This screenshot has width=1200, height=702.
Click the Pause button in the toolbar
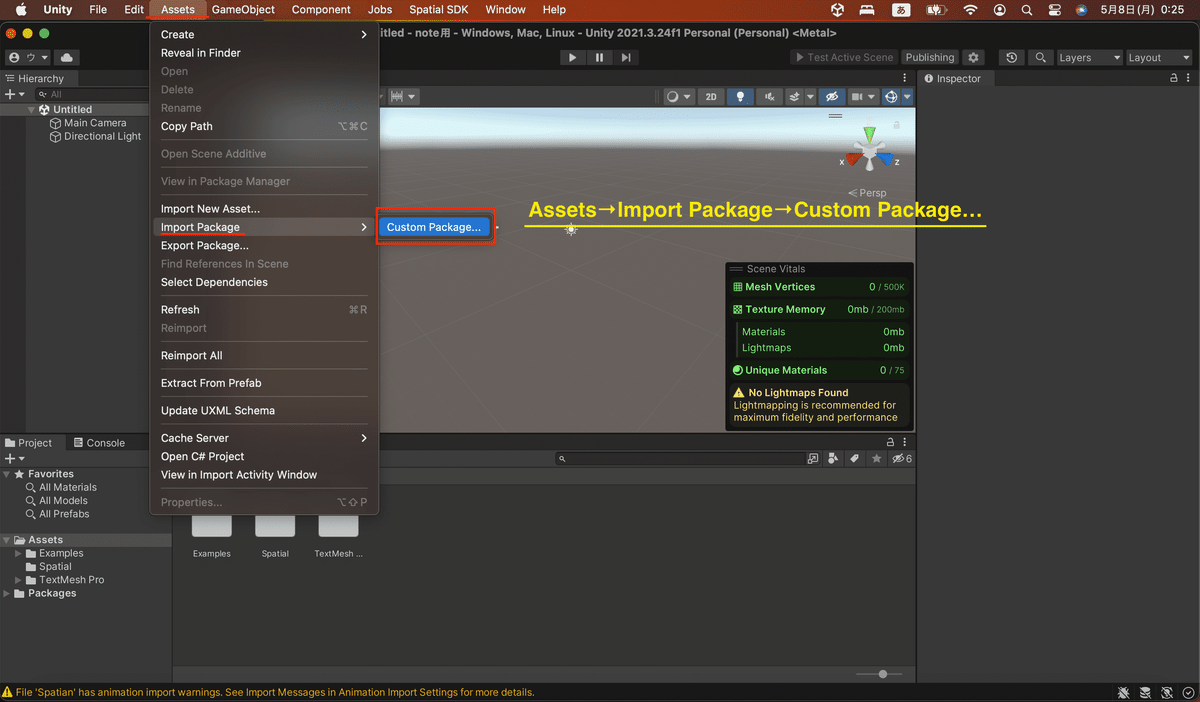point(599,58)
